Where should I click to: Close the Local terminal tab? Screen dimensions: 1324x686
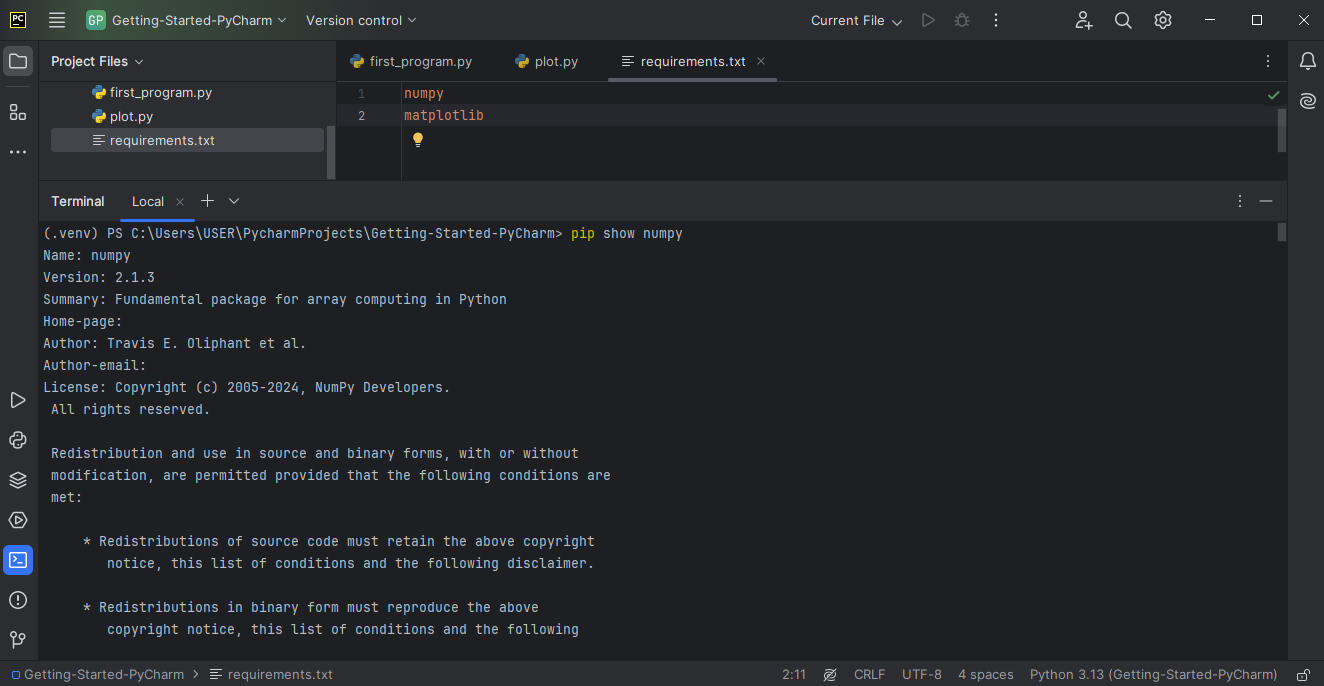pos(180,202)
